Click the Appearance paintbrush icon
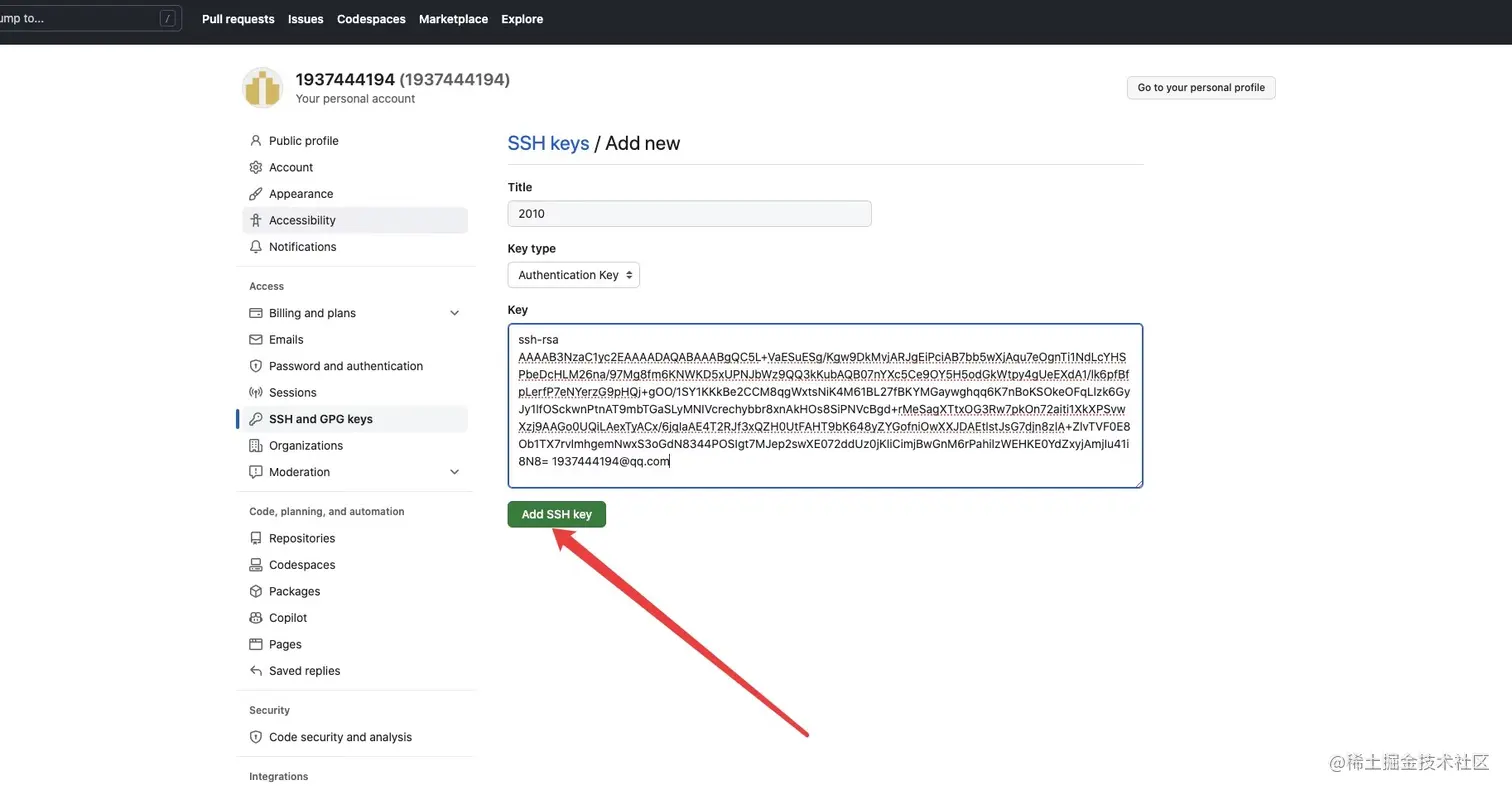This screenshot has width=1512, height=795. point(256,194)
